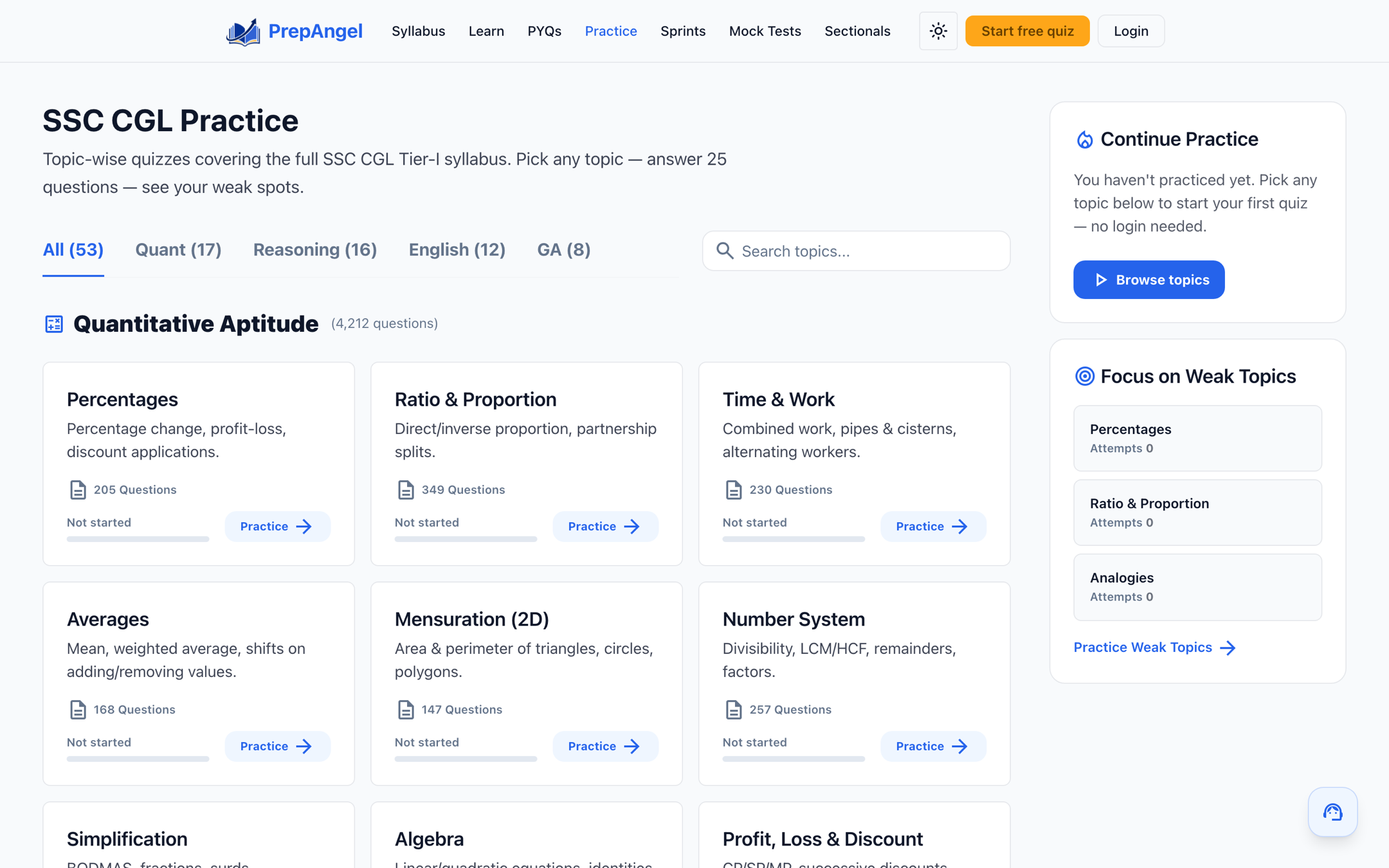Start Practice on the Number System card
Image resolution: width=1389 pixels, height=868 pixels.
click(933, 746)
